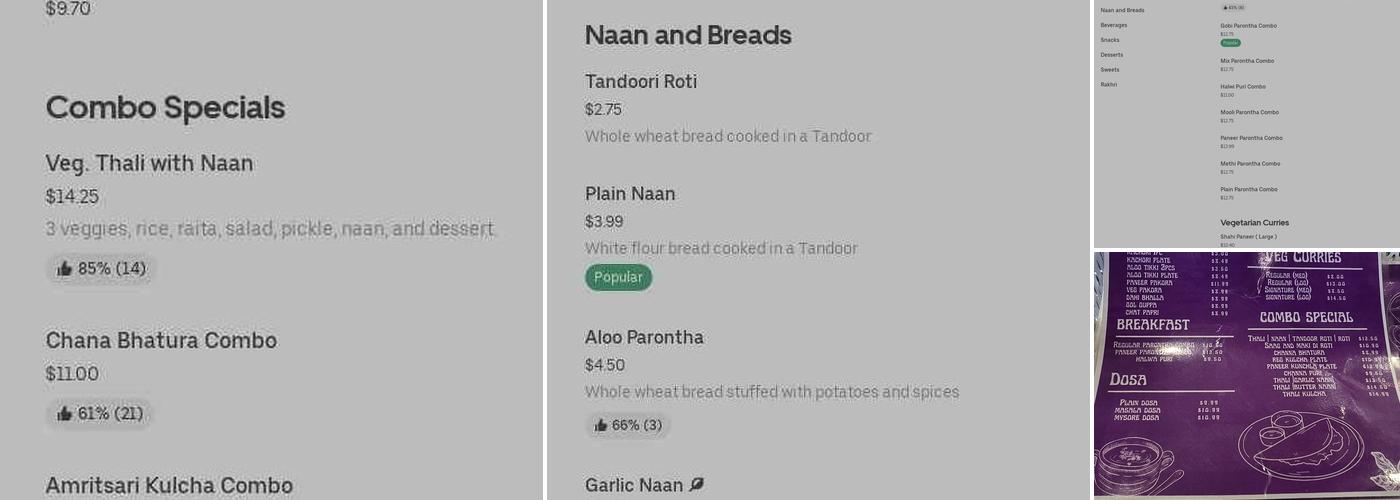Open the Desserts category
The image size is (1400, 500).
click(x=1111, y=55)
